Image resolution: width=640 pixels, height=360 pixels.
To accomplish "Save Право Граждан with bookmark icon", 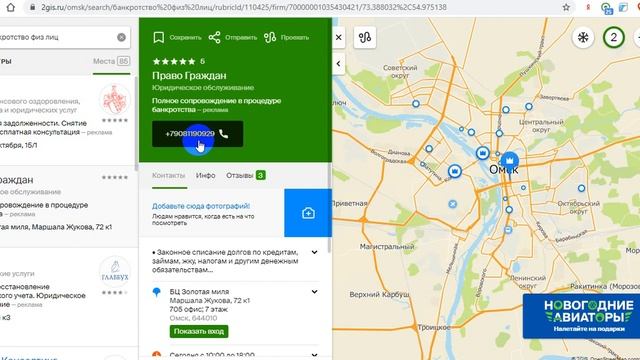I will [159, 38].
